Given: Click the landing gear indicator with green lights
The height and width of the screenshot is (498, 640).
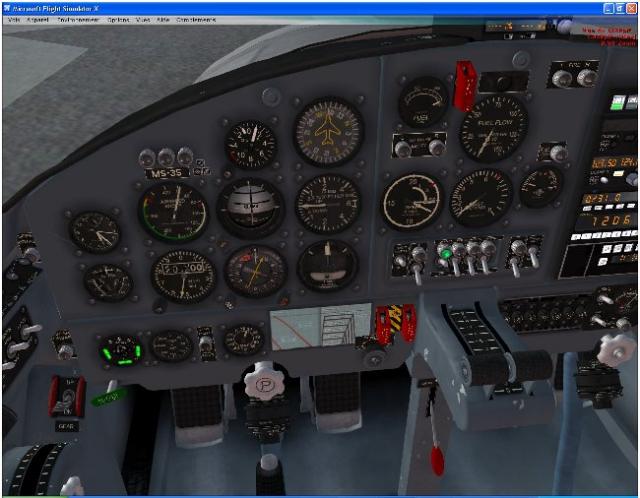Looking at the screenshot, I should [x=121, y=351].
